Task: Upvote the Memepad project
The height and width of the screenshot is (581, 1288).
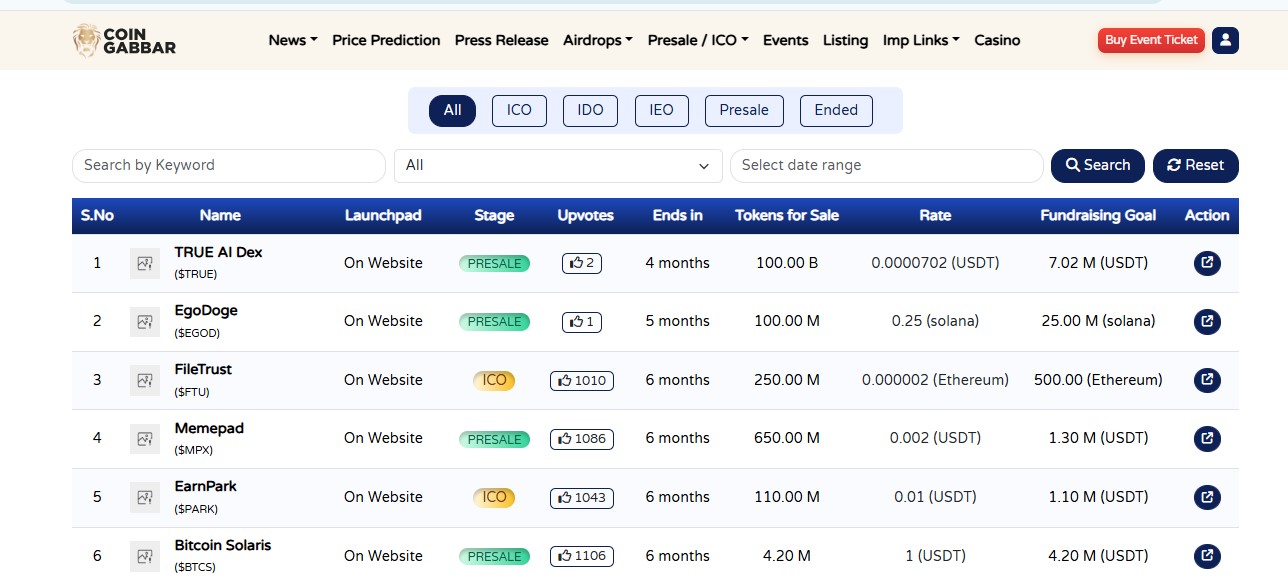Action: 581,438
